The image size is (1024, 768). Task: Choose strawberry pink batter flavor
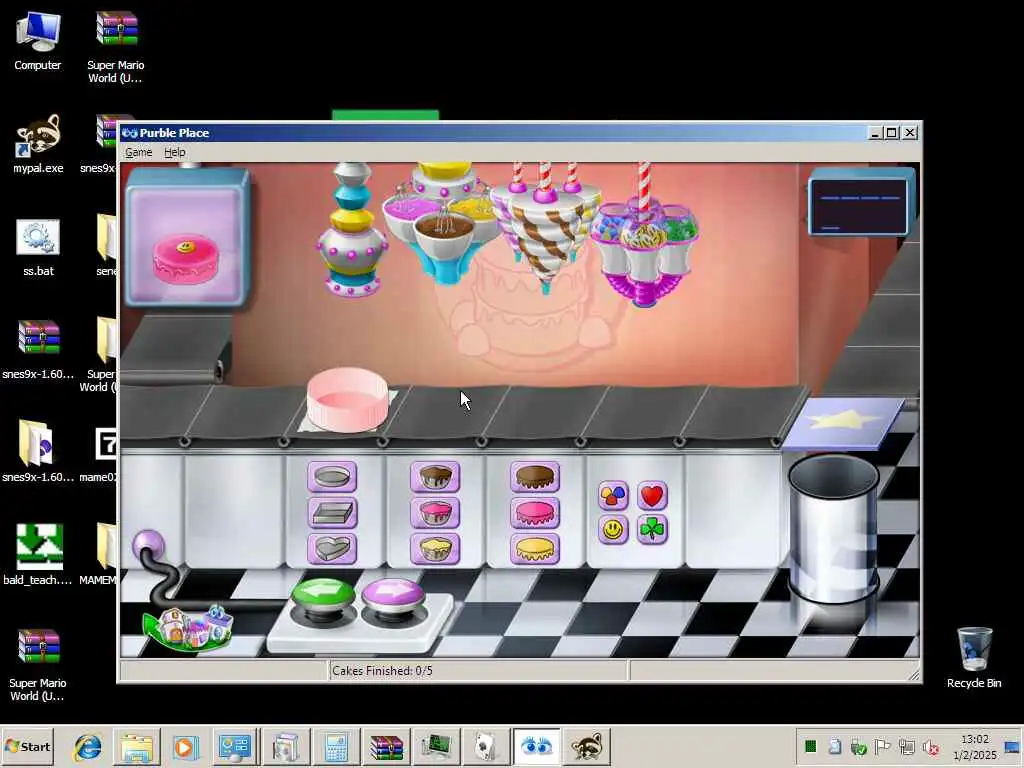tap(435, 513)
